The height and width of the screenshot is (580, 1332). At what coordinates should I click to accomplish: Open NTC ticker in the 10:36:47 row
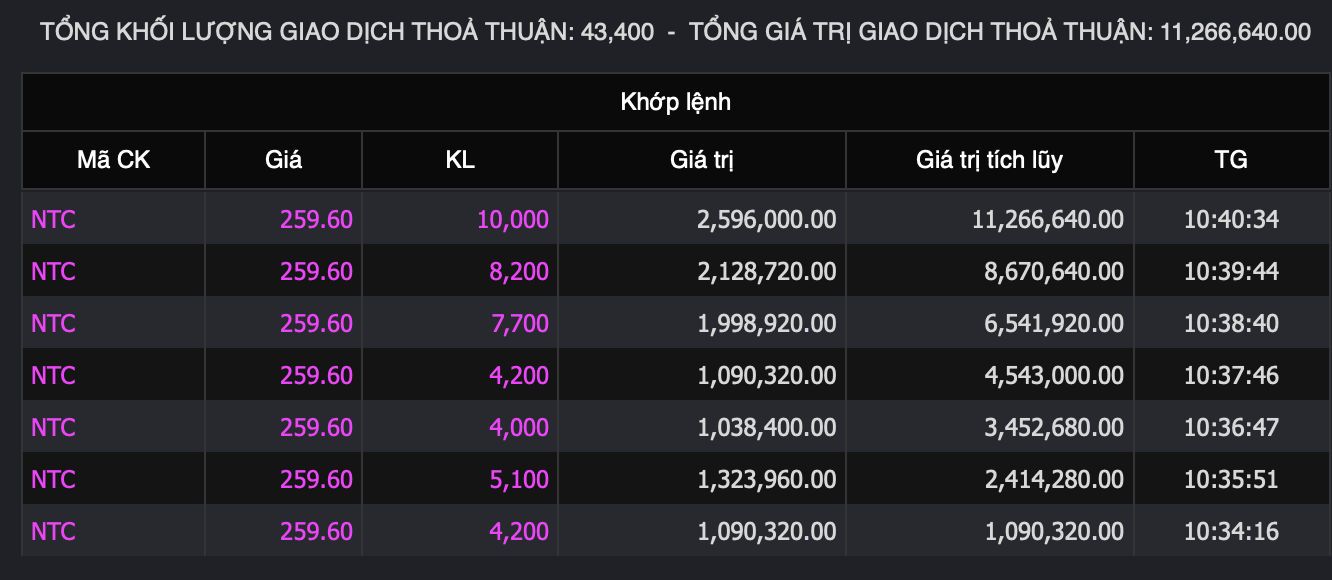pyautogui.click(x=54, y=427)
